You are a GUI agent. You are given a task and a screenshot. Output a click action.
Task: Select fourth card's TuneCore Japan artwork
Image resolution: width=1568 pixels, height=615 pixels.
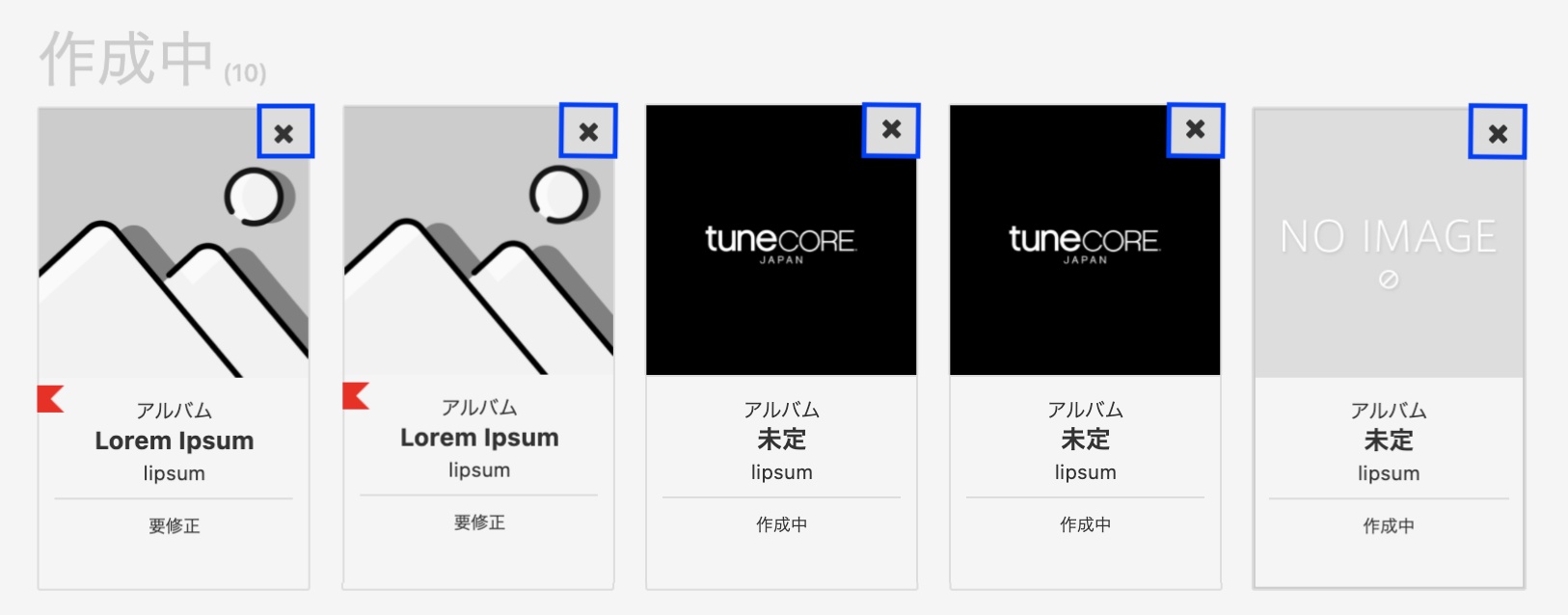[1085, 240]
